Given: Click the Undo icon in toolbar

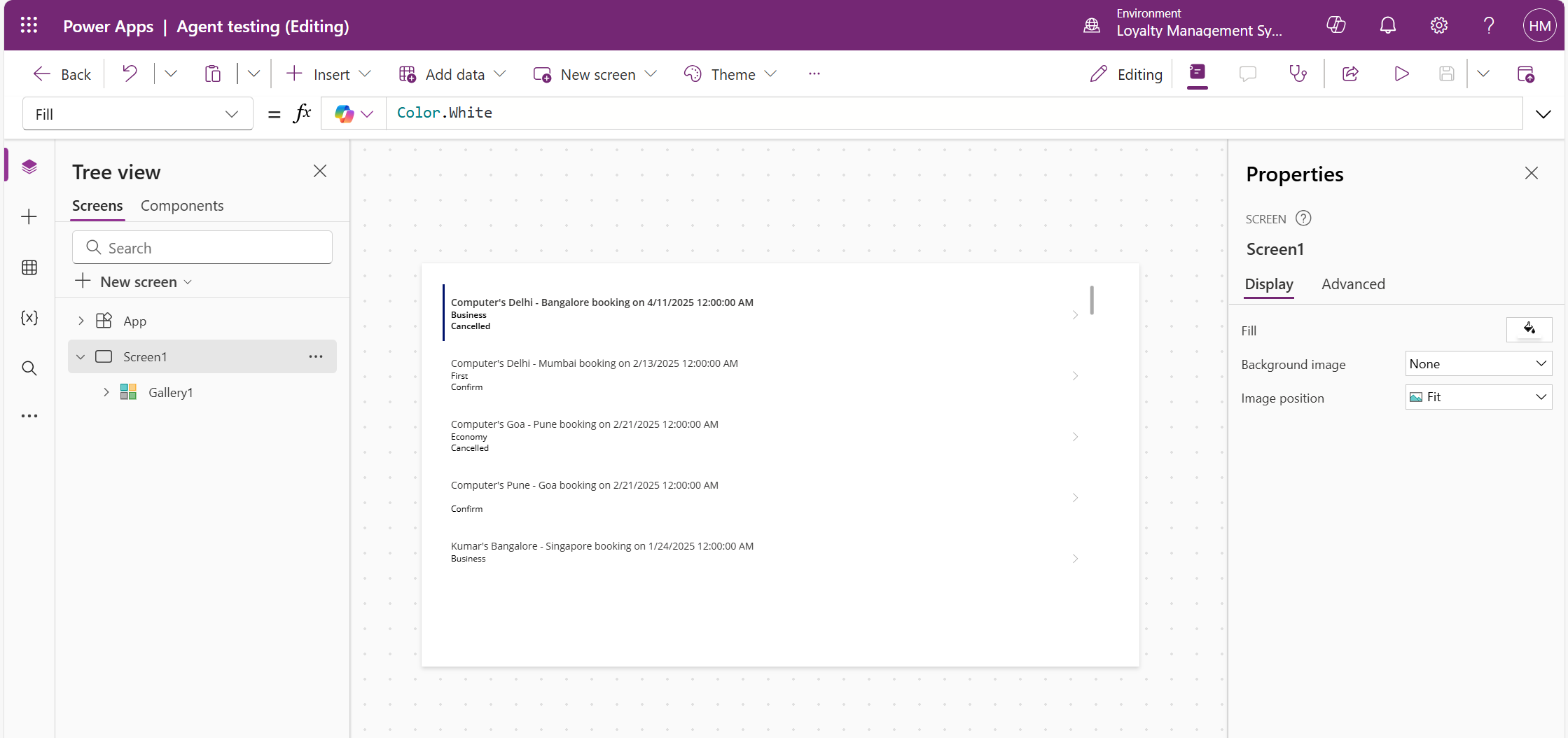Looking at the screenshot, I should (x=130, y=74).
